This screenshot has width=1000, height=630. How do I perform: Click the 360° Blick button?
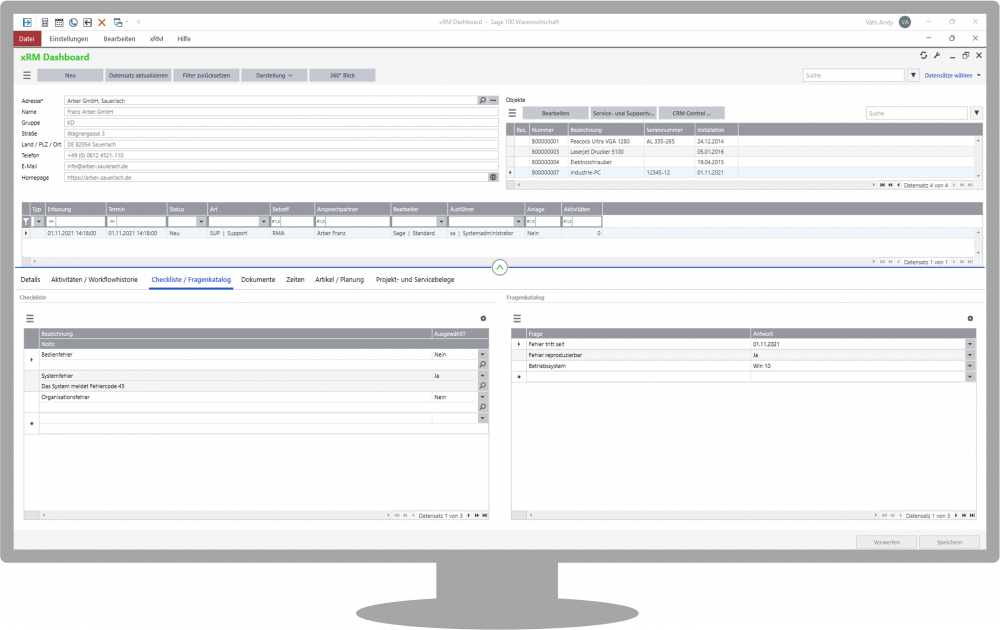[342, 75]
